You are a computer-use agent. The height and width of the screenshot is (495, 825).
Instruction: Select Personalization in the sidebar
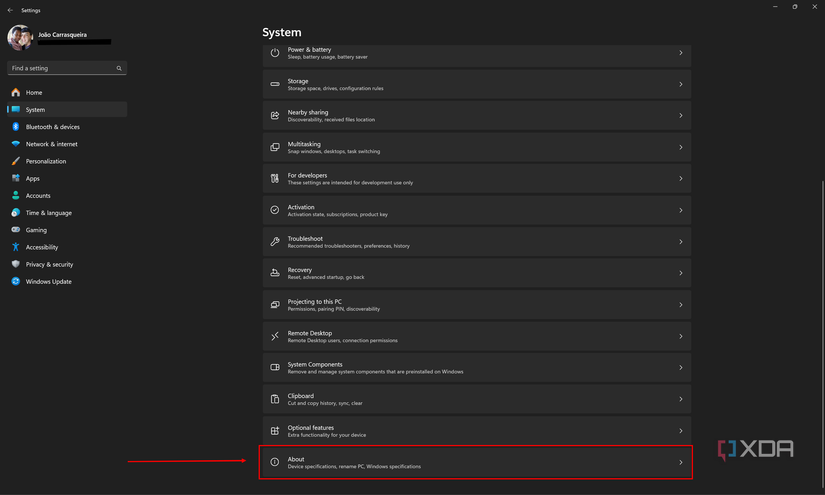coord(45,161)
